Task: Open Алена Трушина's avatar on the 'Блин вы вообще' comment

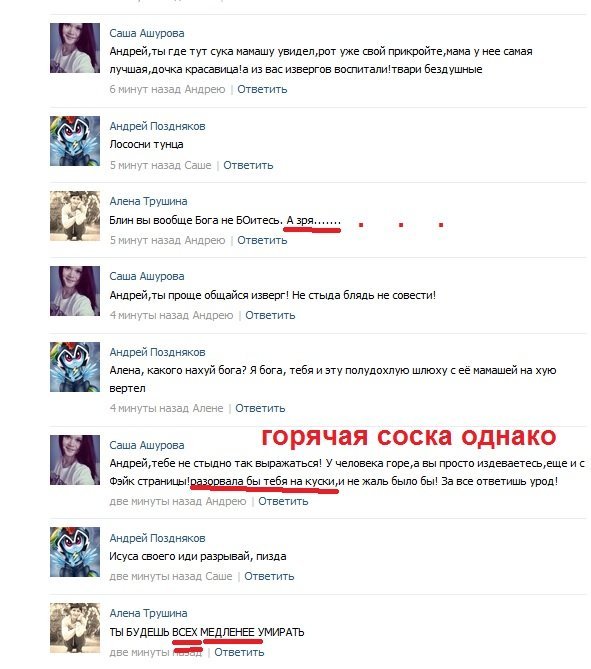Action: click(75, 216)
